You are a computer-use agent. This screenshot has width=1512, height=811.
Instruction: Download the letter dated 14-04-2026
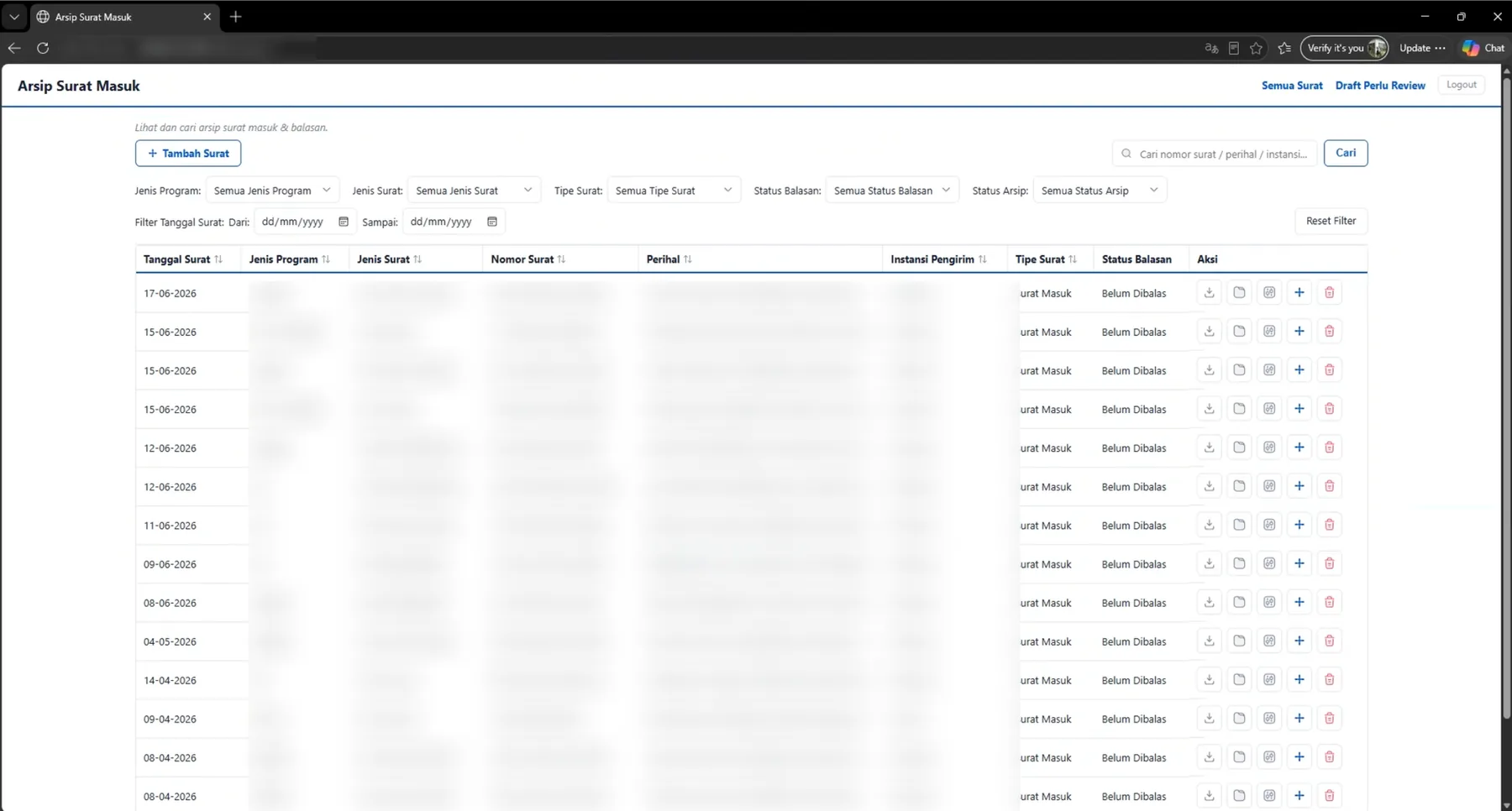pyautogui.click(x=1209, y=679)
